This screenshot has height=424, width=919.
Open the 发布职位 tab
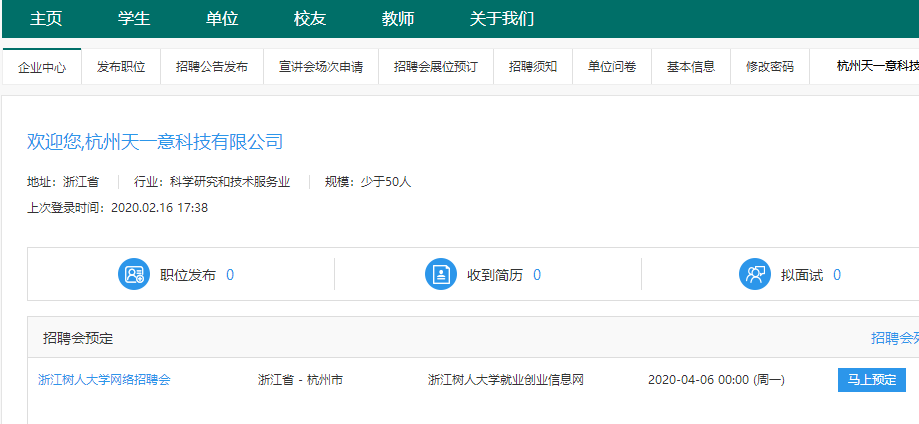coord(121,67)
